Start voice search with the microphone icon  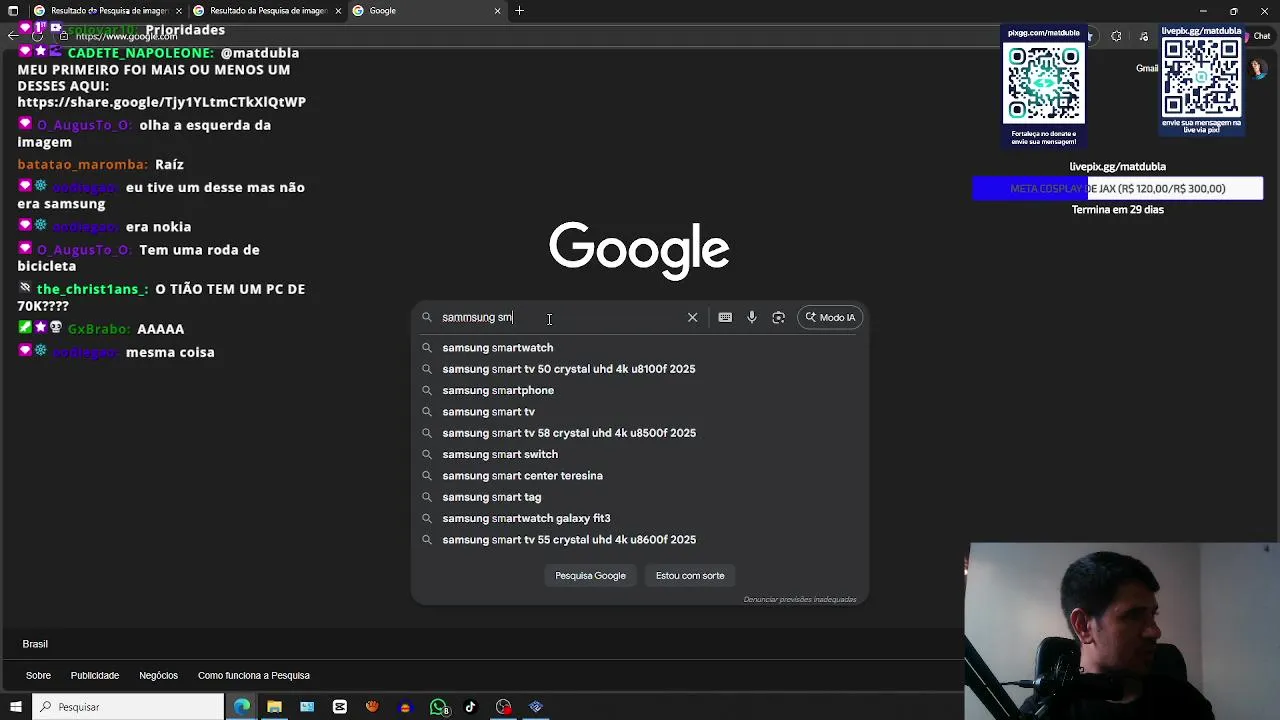point(752,317)
